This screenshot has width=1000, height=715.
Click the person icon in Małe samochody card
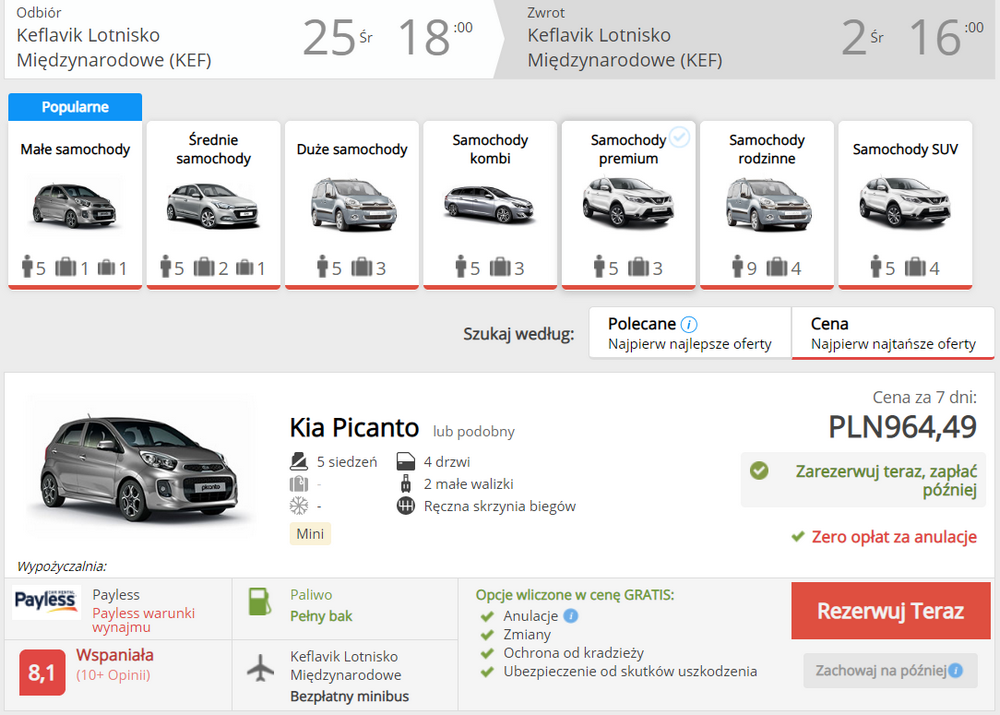27,266
